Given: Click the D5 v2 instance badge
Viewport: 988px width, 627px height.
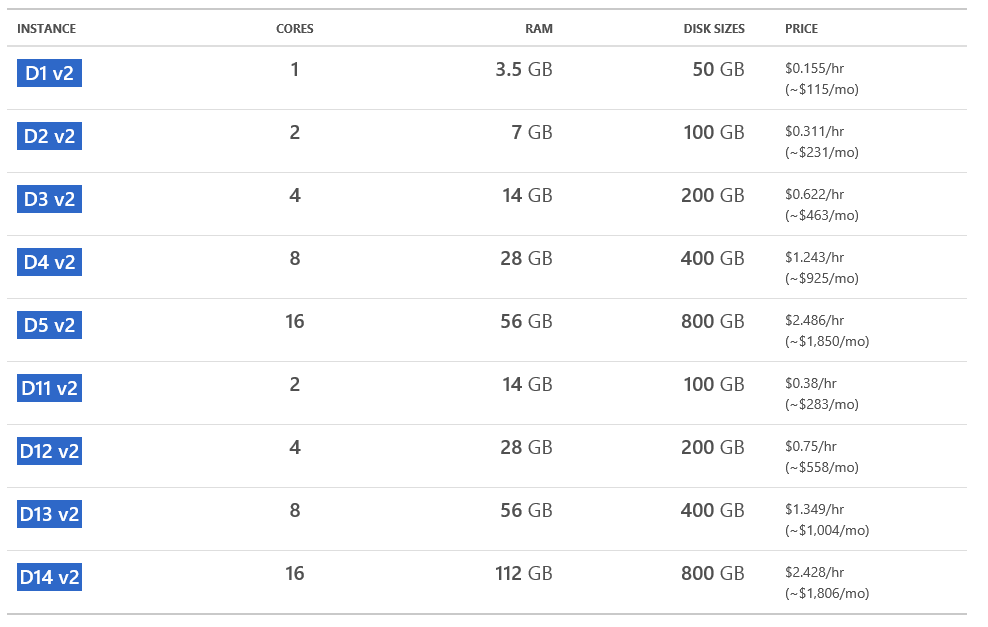Looking at the screenshot, I should coord(49,325).
